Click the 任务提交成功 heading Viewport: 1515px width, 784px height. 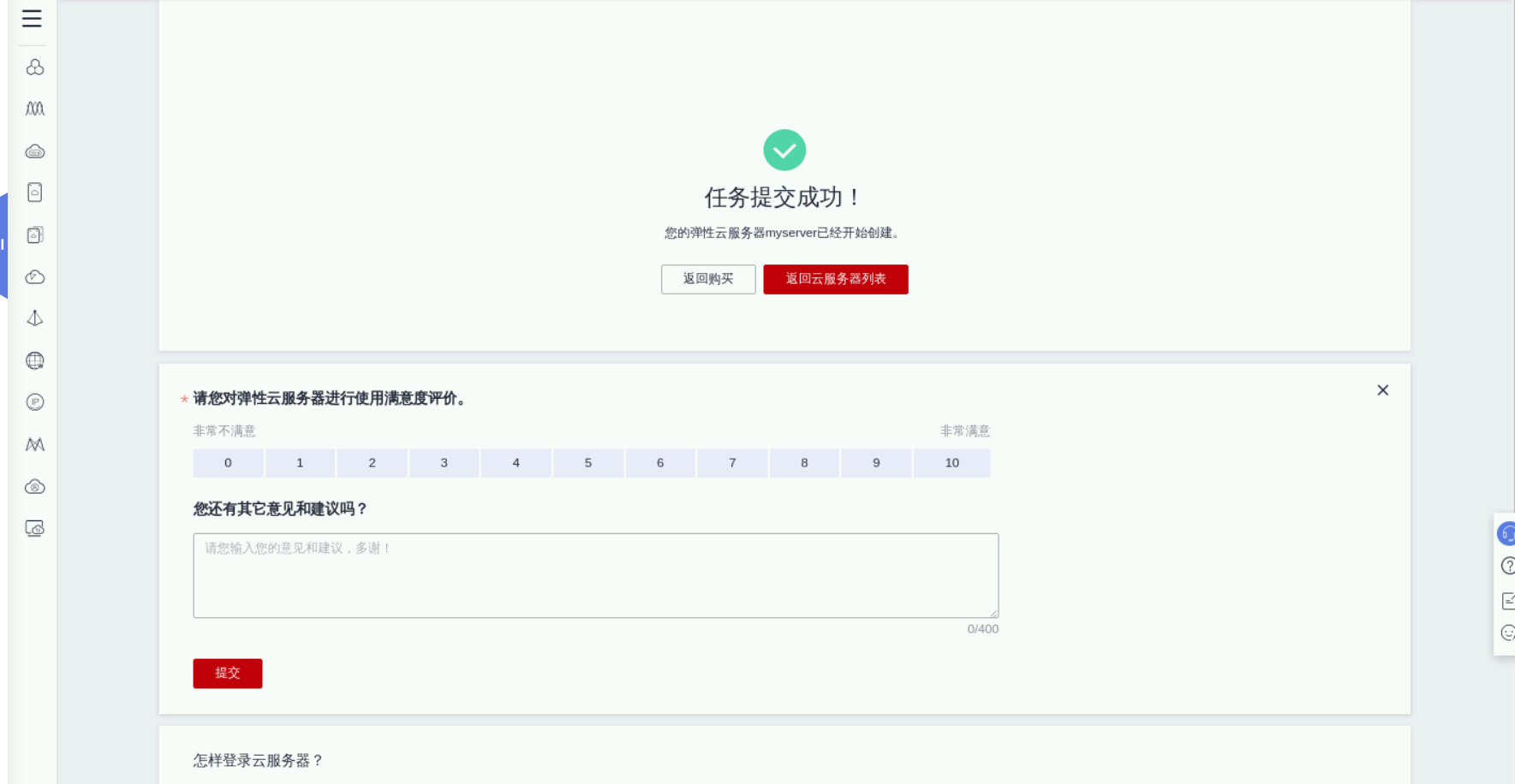click(784, 198)
